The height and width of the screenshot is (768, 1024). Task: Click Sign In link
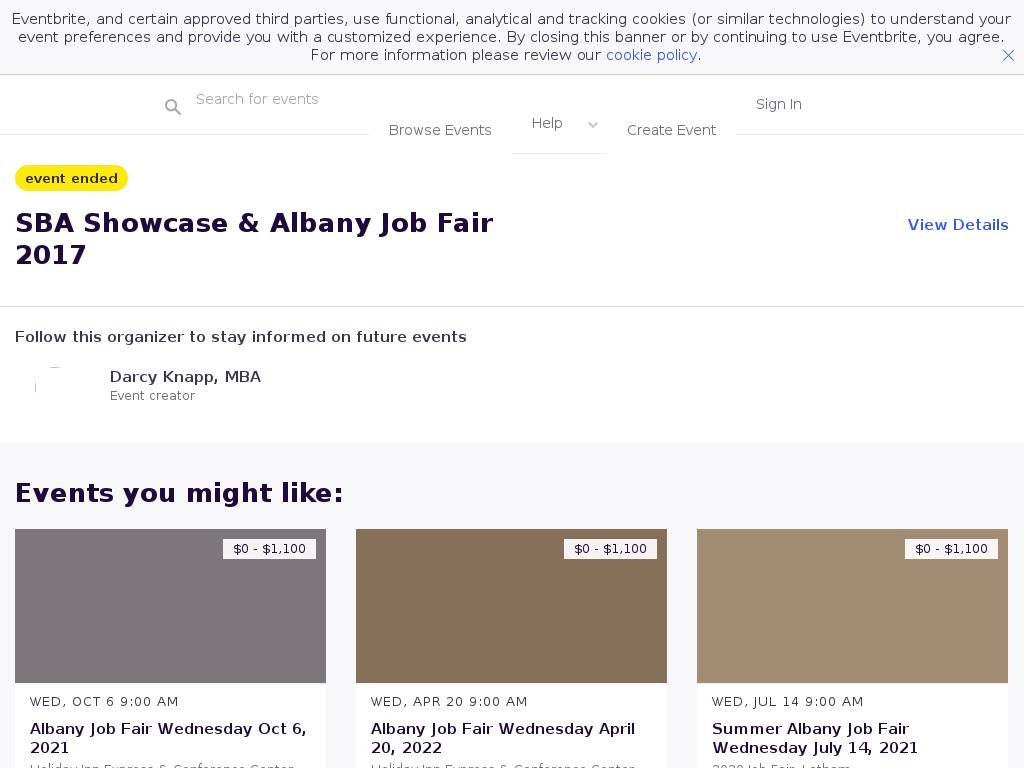[x=778, y=104]
